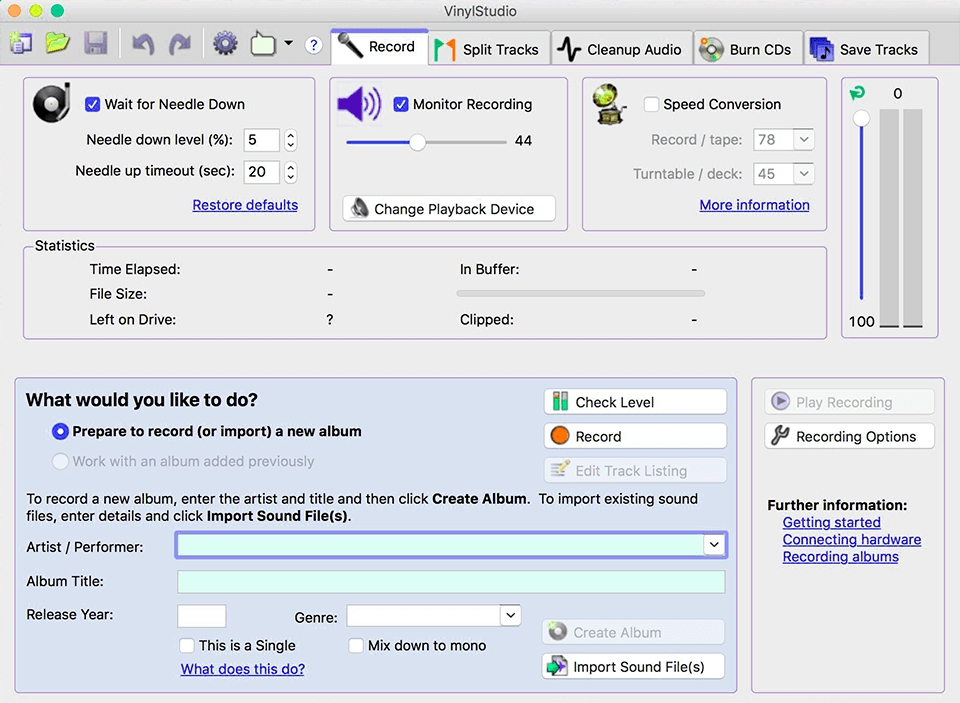Click the Monitor Recording volume slider handle
The image size is (960, 703).
pyautogui.click(x=418, y=142)
